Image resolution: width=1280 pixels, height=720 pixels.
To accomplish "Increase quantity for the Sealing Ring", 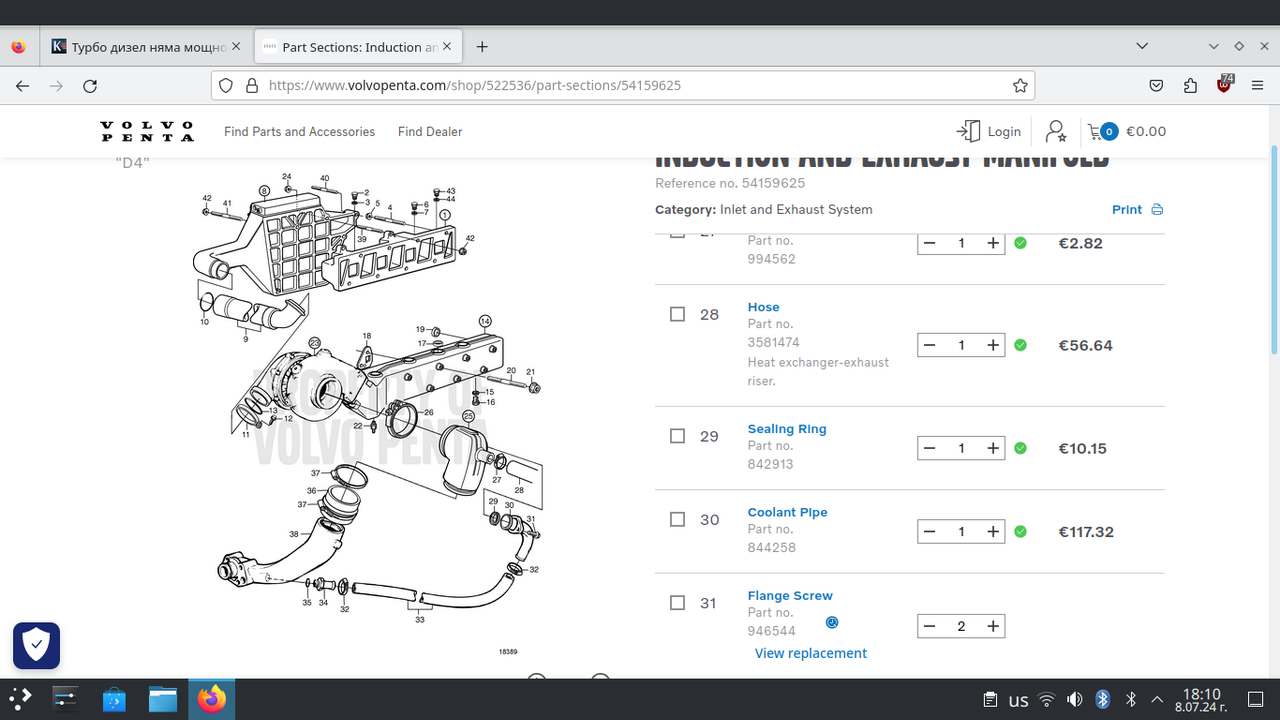I will point(993,448).
